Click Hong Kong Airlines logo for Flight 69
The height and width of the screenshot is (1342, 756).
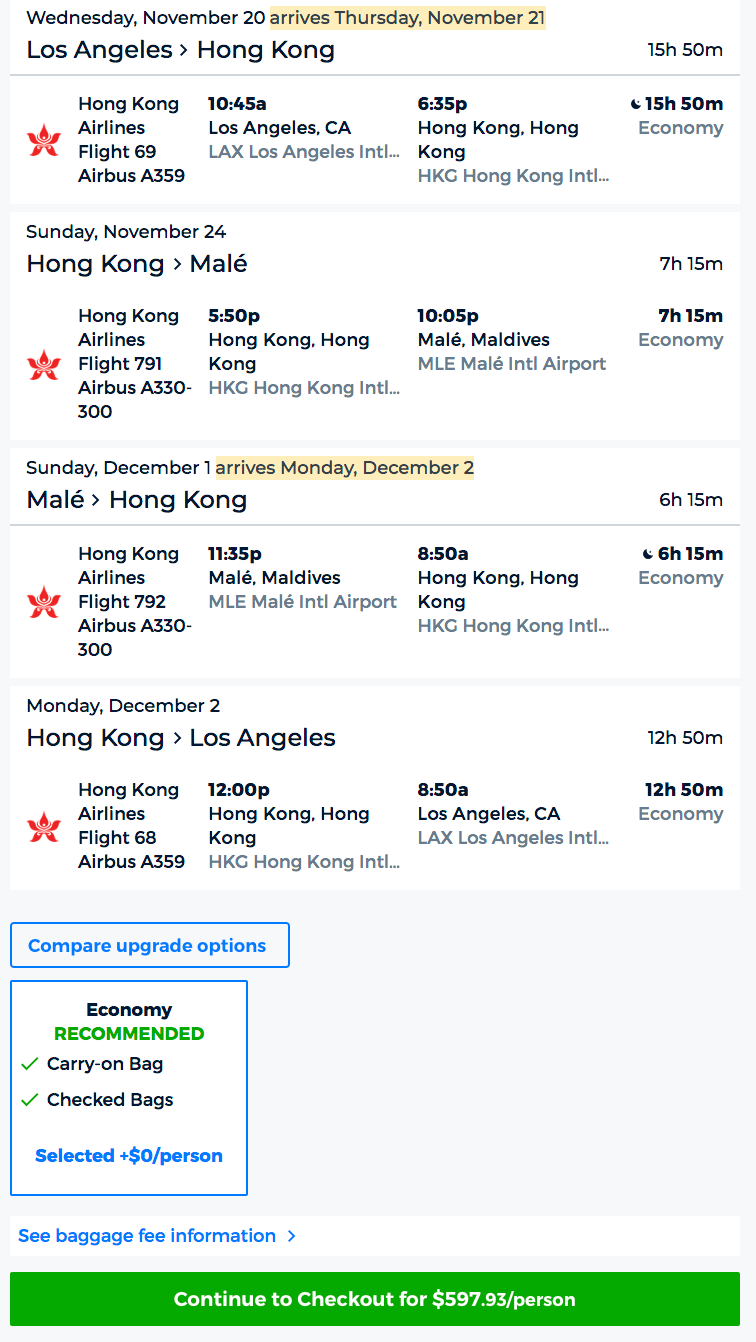click(44, 140)
